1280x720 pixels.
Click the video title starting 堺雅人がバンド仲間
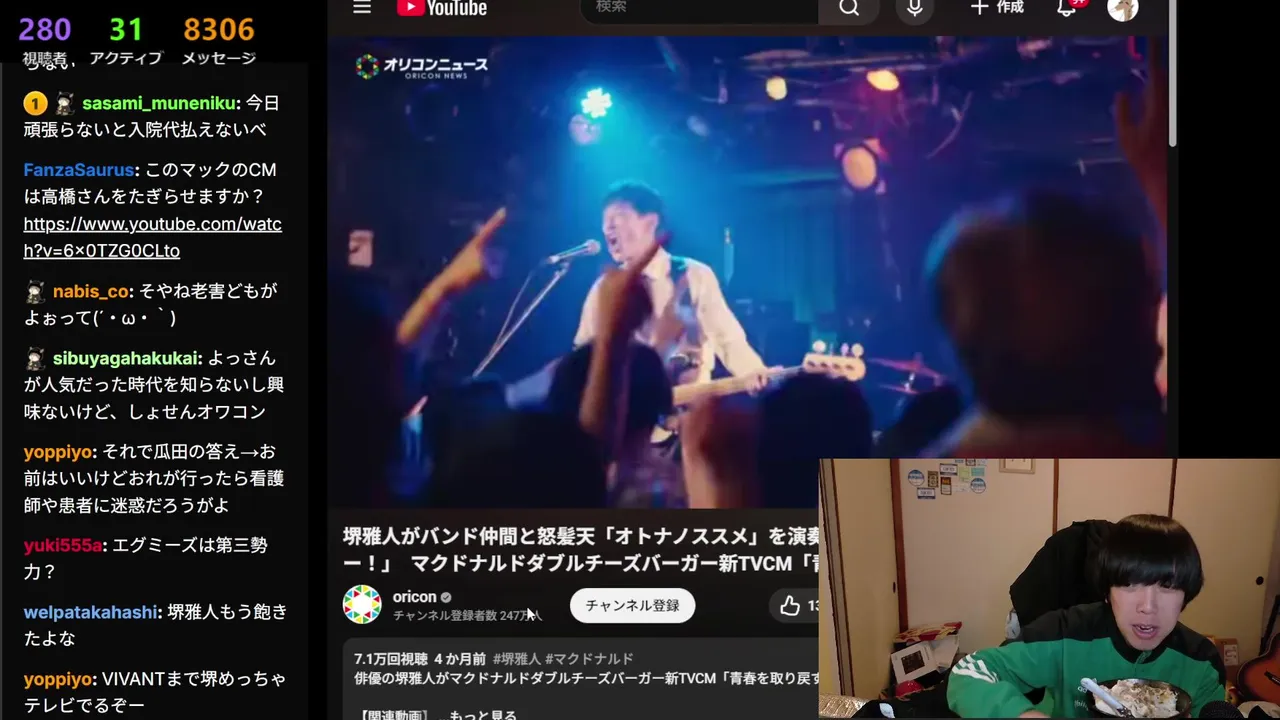581,550
